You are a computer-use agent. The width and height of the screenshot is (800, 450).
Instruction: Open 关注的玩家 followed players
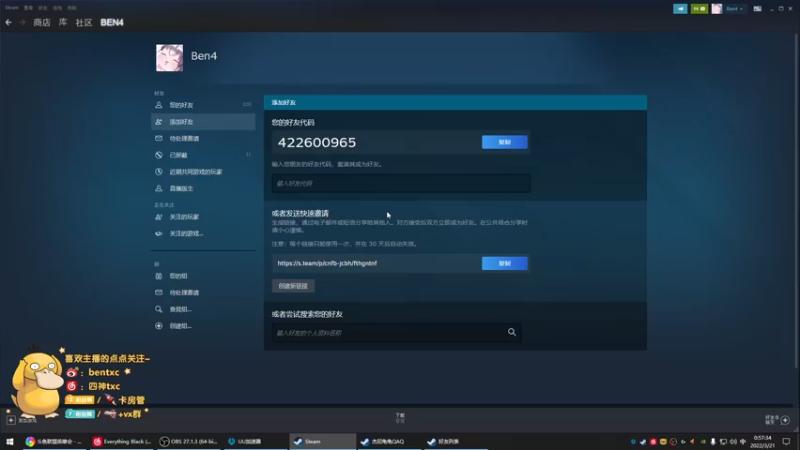[x=203, y=217]
